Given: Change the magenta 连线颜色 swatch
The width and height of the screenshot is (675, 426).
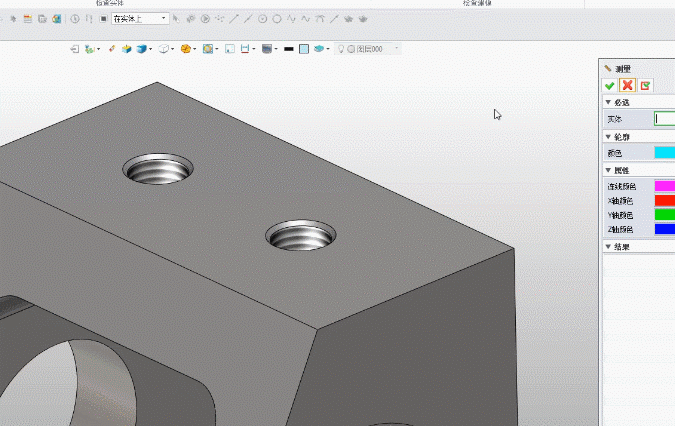Looking at the screenshot, I should (664, 186).
